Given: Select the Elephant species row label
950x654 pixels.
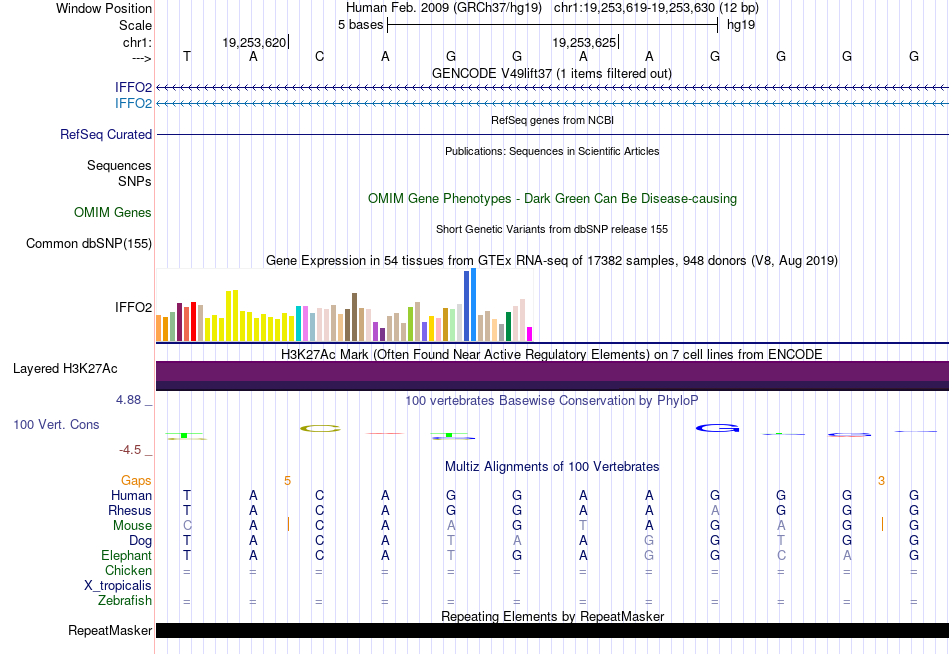Looking at the screenshot, I should (x=126, y=555).
